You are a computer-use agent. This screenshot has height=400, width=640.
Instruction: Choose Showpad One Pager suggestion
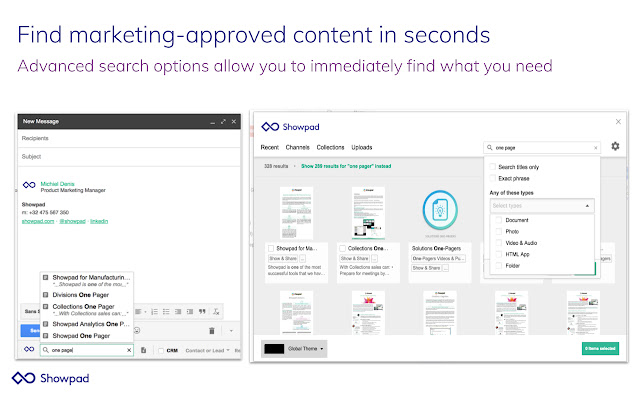click(87, 336)
